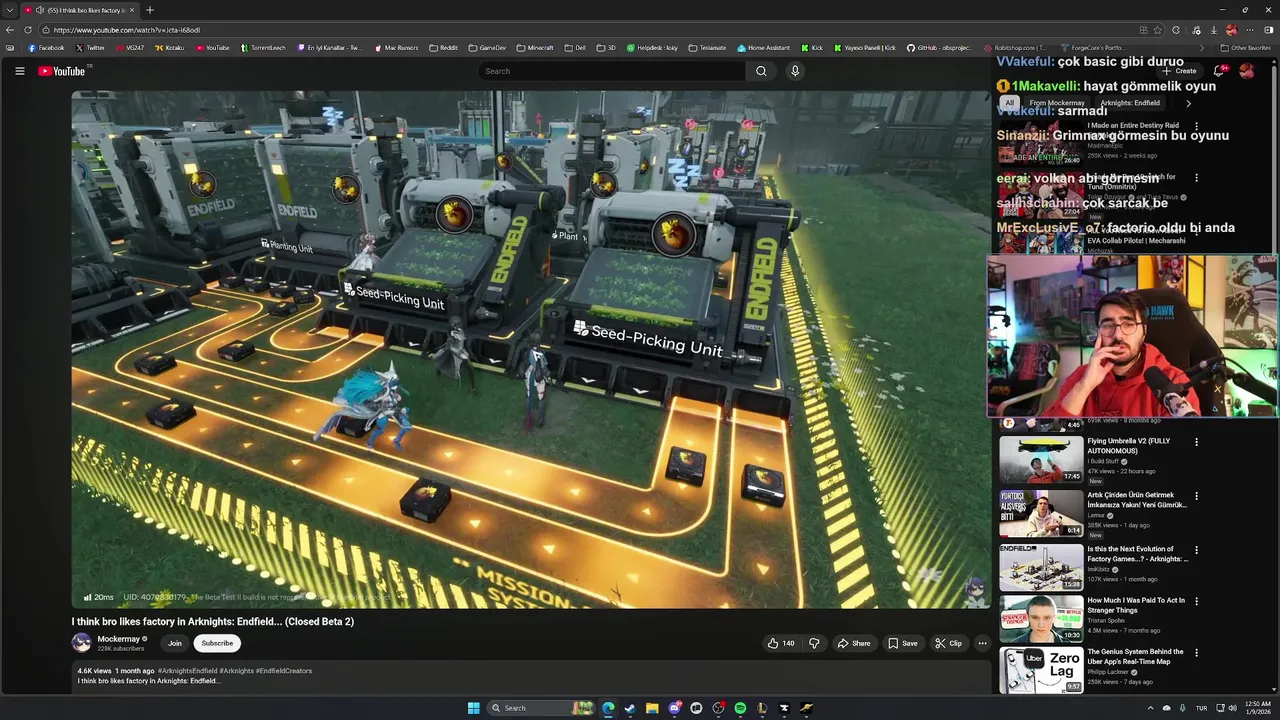This screenshot has height=720, width=1280.
Task: Open options menu for Artık Çin'den Ürün video
Action: tap(1196, 496)
